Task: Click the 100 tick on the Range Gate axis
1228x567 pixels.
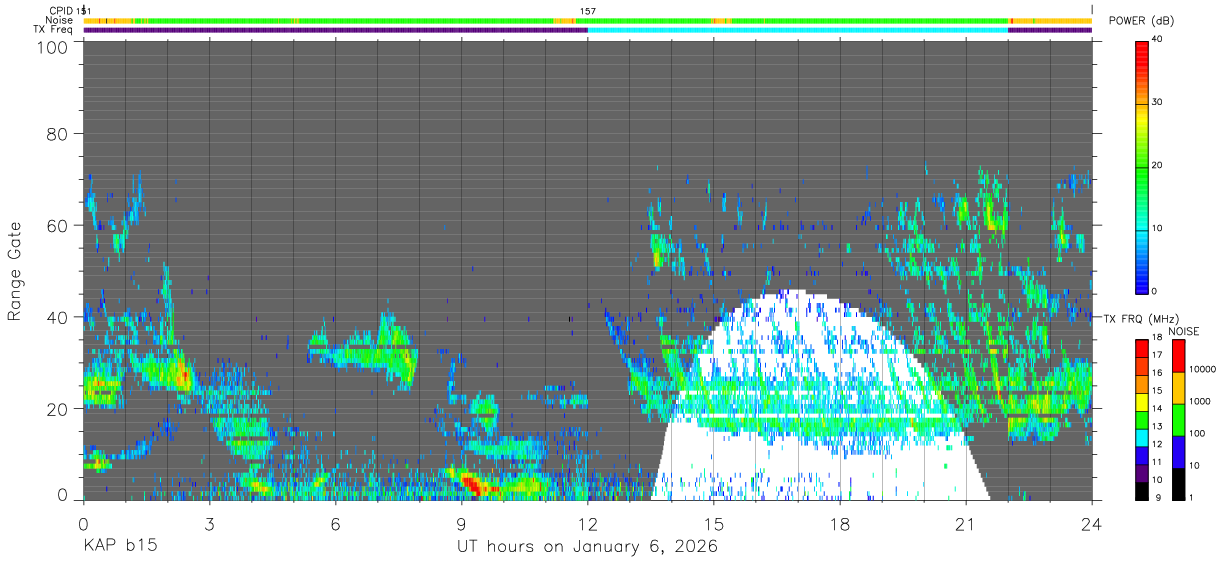Action: click(51, 47)
